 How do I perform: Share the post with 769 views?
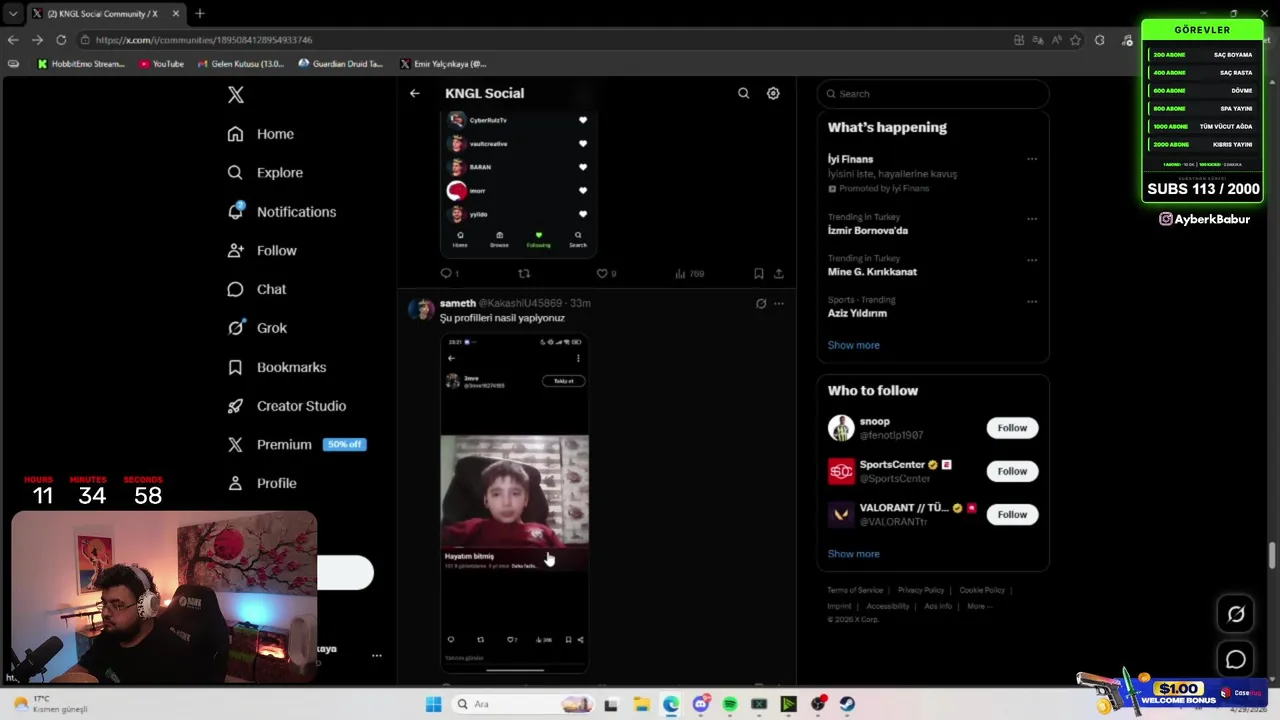pyautogui.click(x=779, y=273)
